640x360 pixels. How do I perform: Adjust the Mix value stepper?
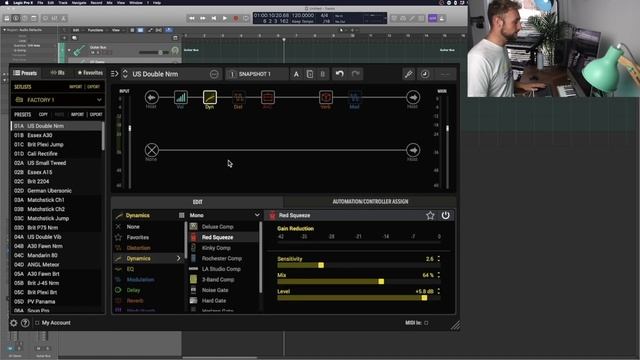tap(439, 275)
